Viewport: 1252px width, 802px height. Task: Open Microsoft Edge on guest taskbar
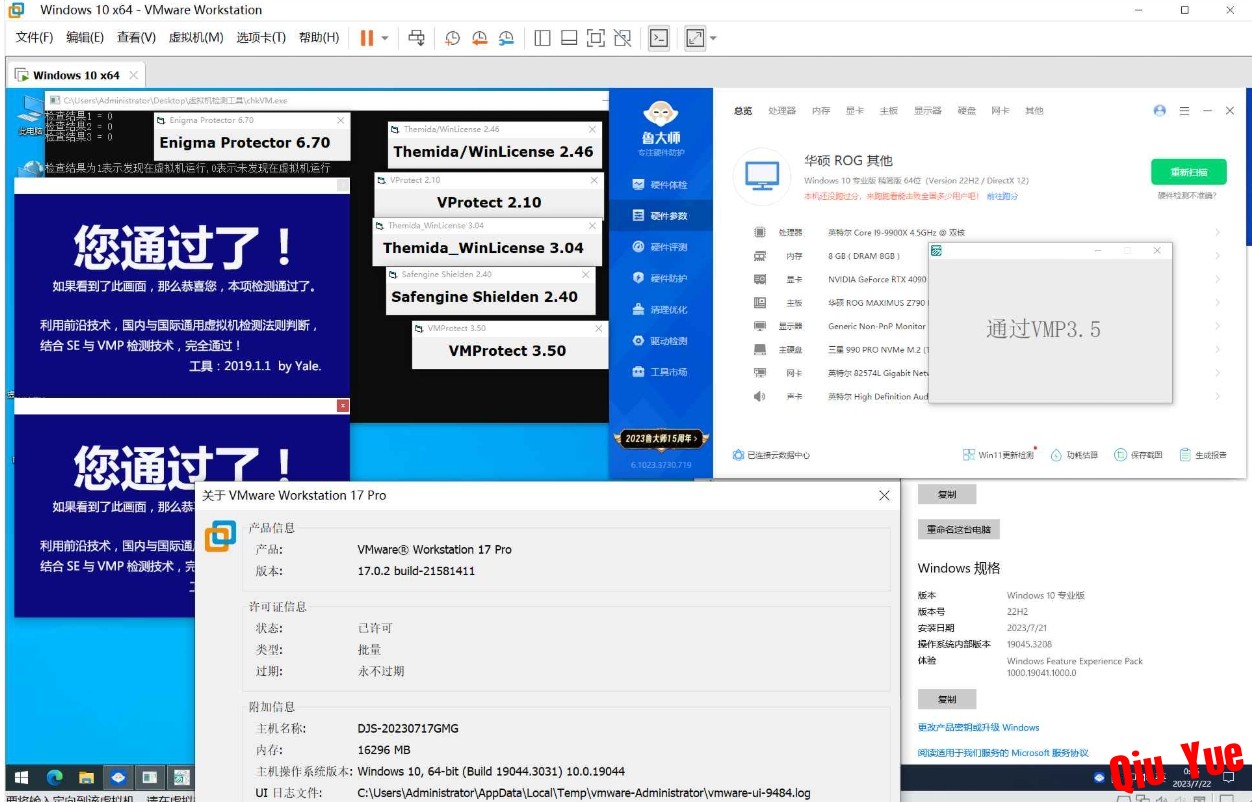point(54,777)
